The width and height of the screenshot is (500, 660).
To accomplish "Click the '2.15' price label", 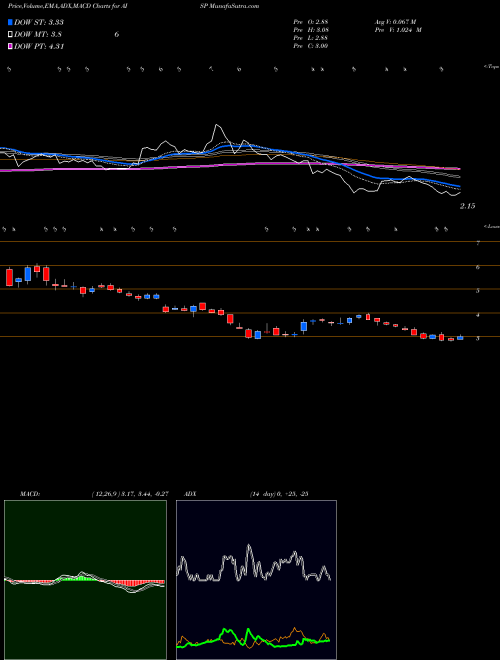I will click(467, 206).
